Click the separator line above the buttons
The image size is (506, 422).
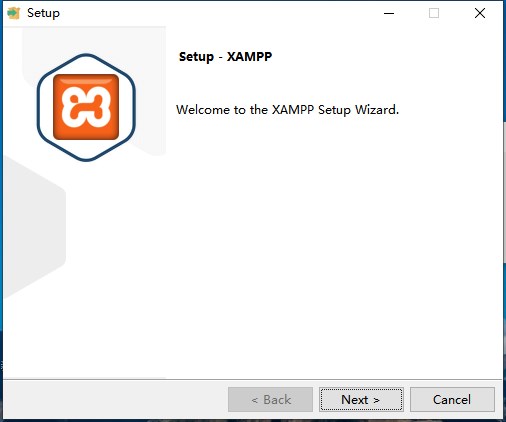[252, 379]
